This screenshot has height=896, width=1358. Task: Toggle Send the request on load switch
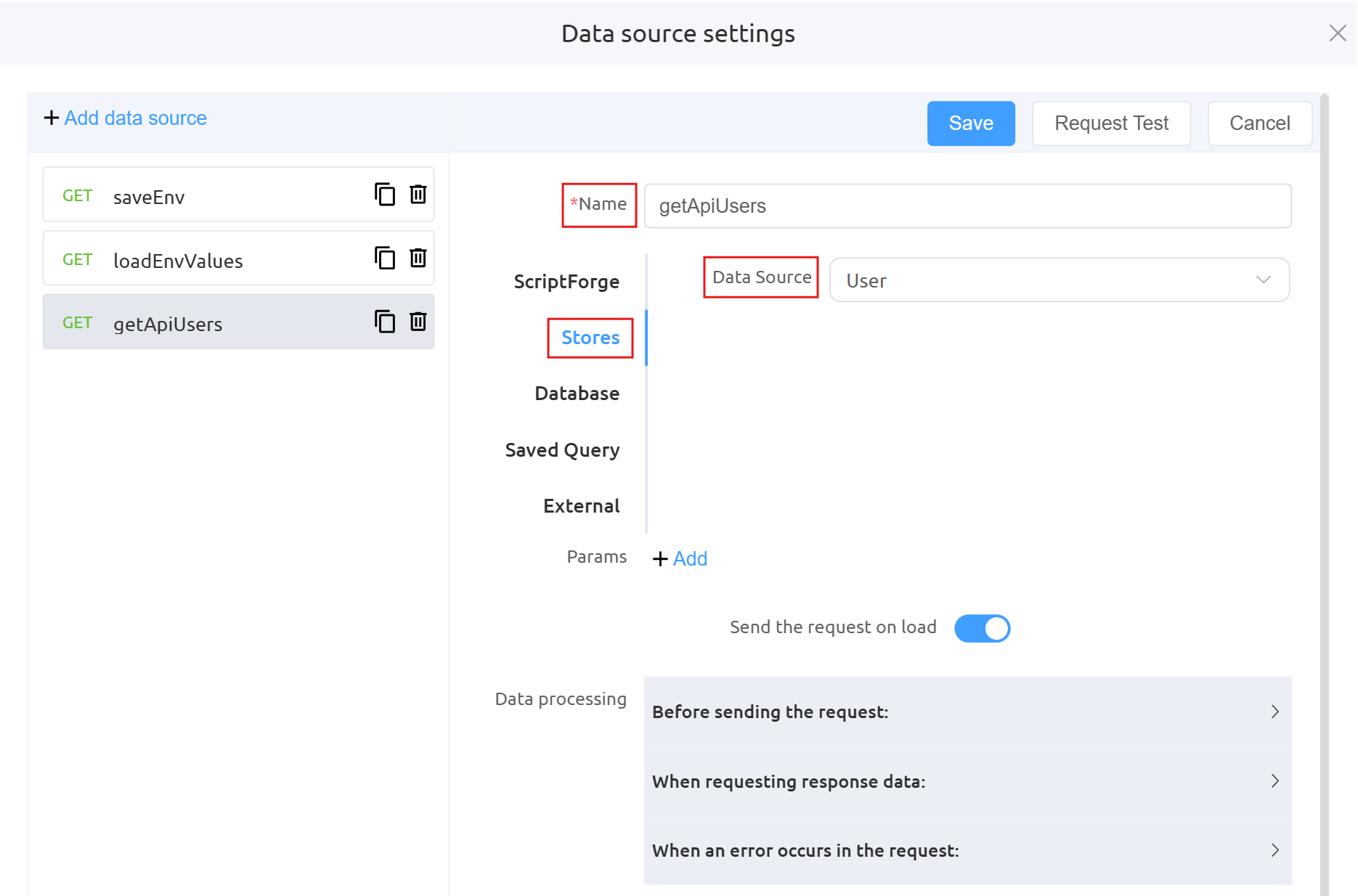tap(982, 628)
